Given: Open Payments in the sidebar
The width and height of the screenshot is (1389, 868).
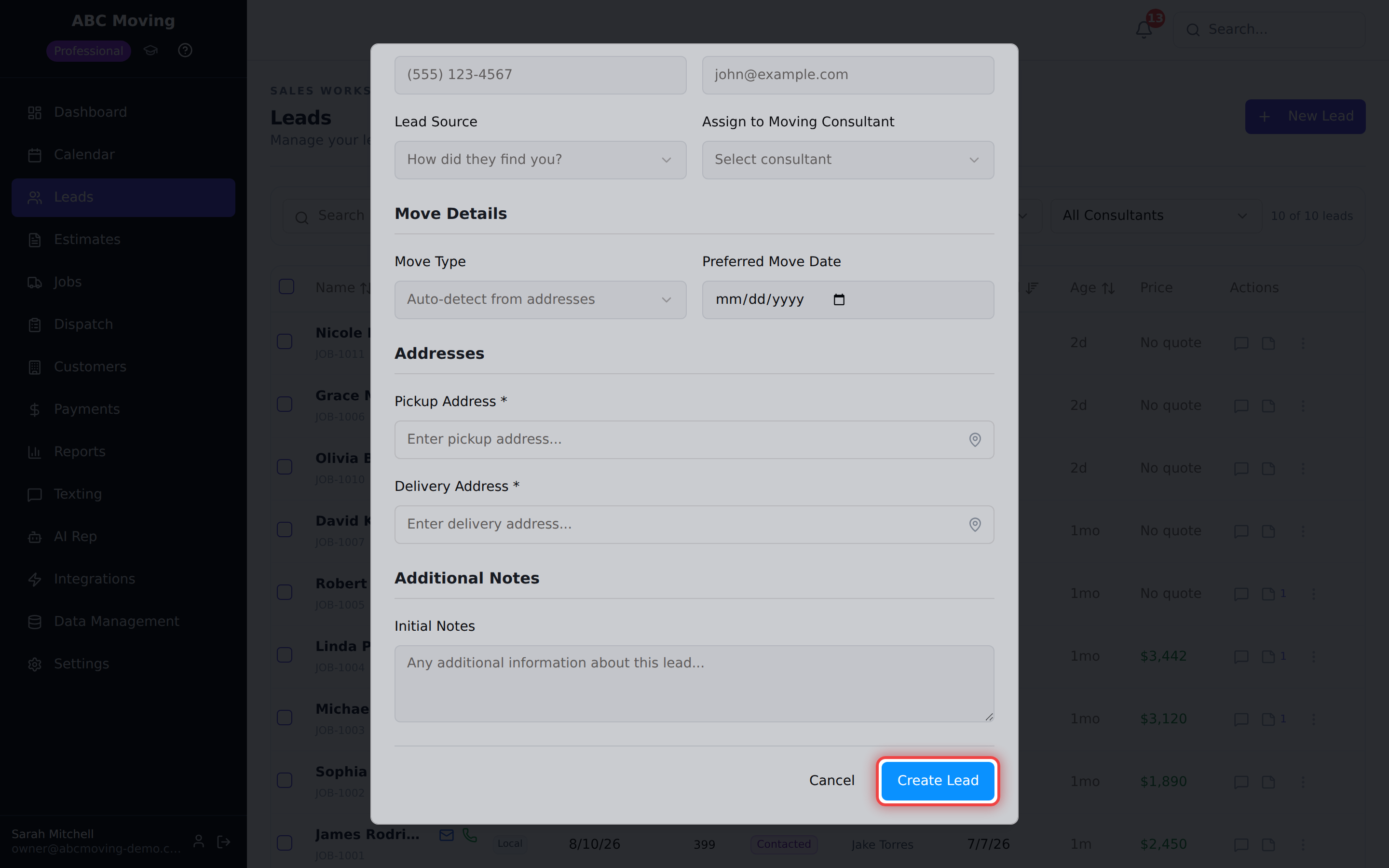Looking at the screenshot, I should tap(123, 409).
